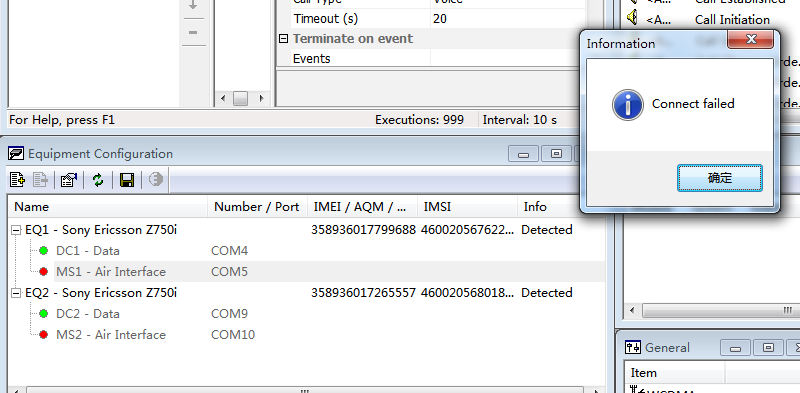
Task: Collapse the EQ2 - Sony Ericsson Z750i node
Action: 16,293
